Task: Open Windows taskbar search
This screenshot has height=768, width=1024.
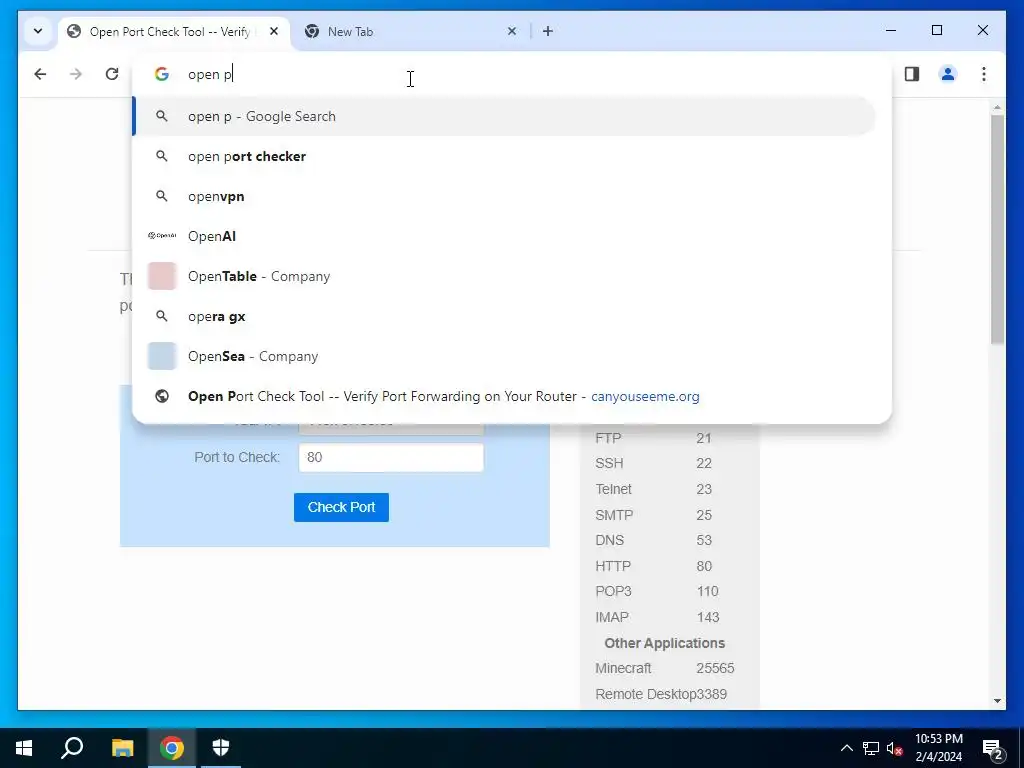Action: (x=72, y=748)
